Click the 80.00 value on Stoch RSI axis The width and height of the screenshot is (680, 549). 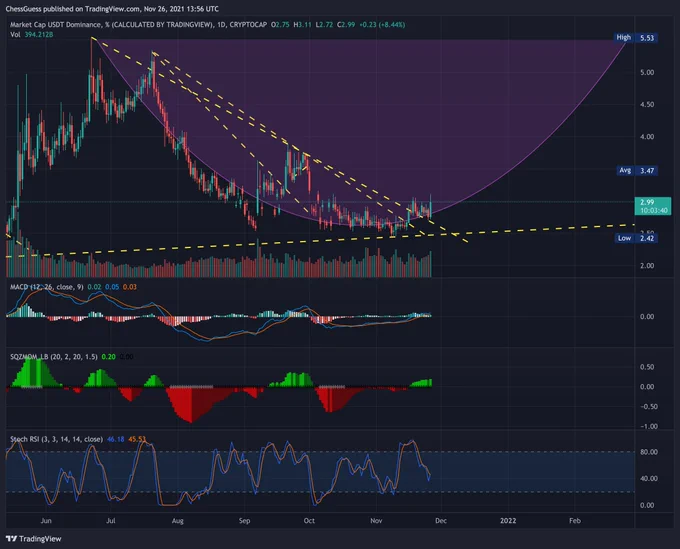pos(649,452)
